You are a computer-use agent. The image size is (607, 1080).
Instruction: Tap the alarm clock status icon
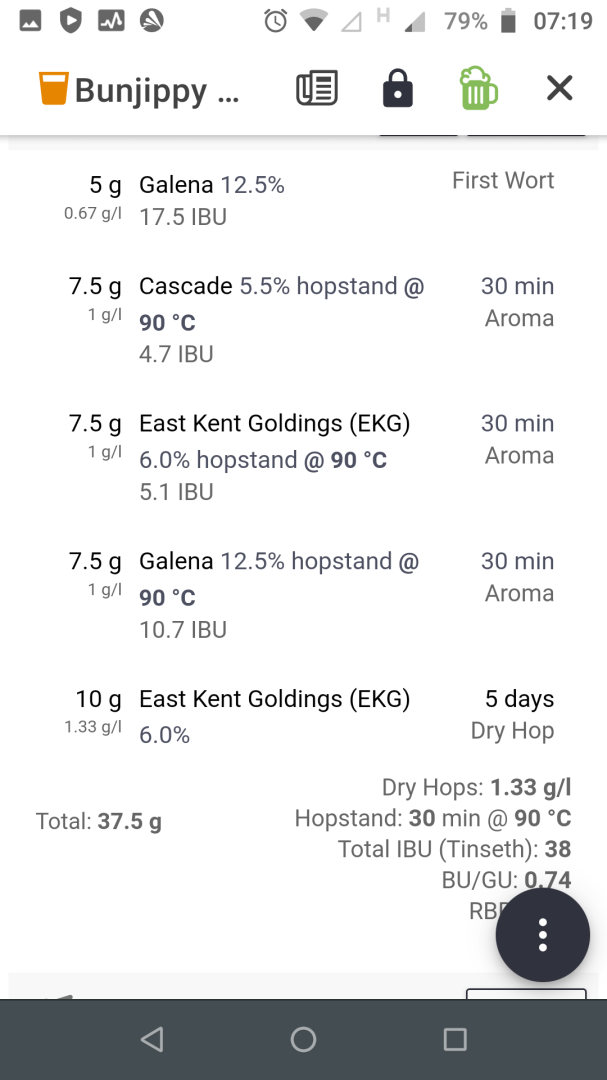(275, 21)
